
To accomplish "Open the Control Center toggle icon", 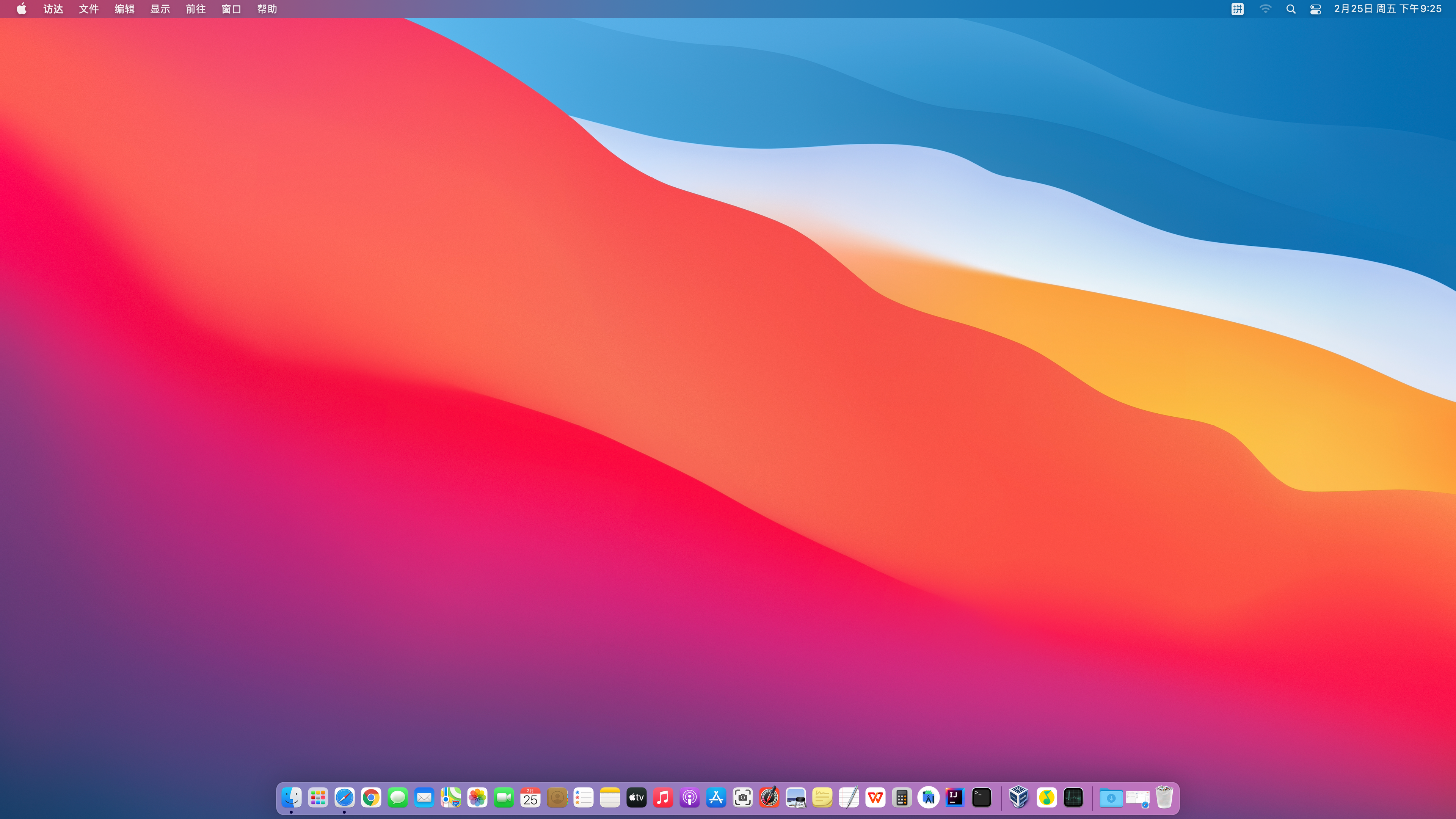I will pyautogui.click(x=1315, y=9).
